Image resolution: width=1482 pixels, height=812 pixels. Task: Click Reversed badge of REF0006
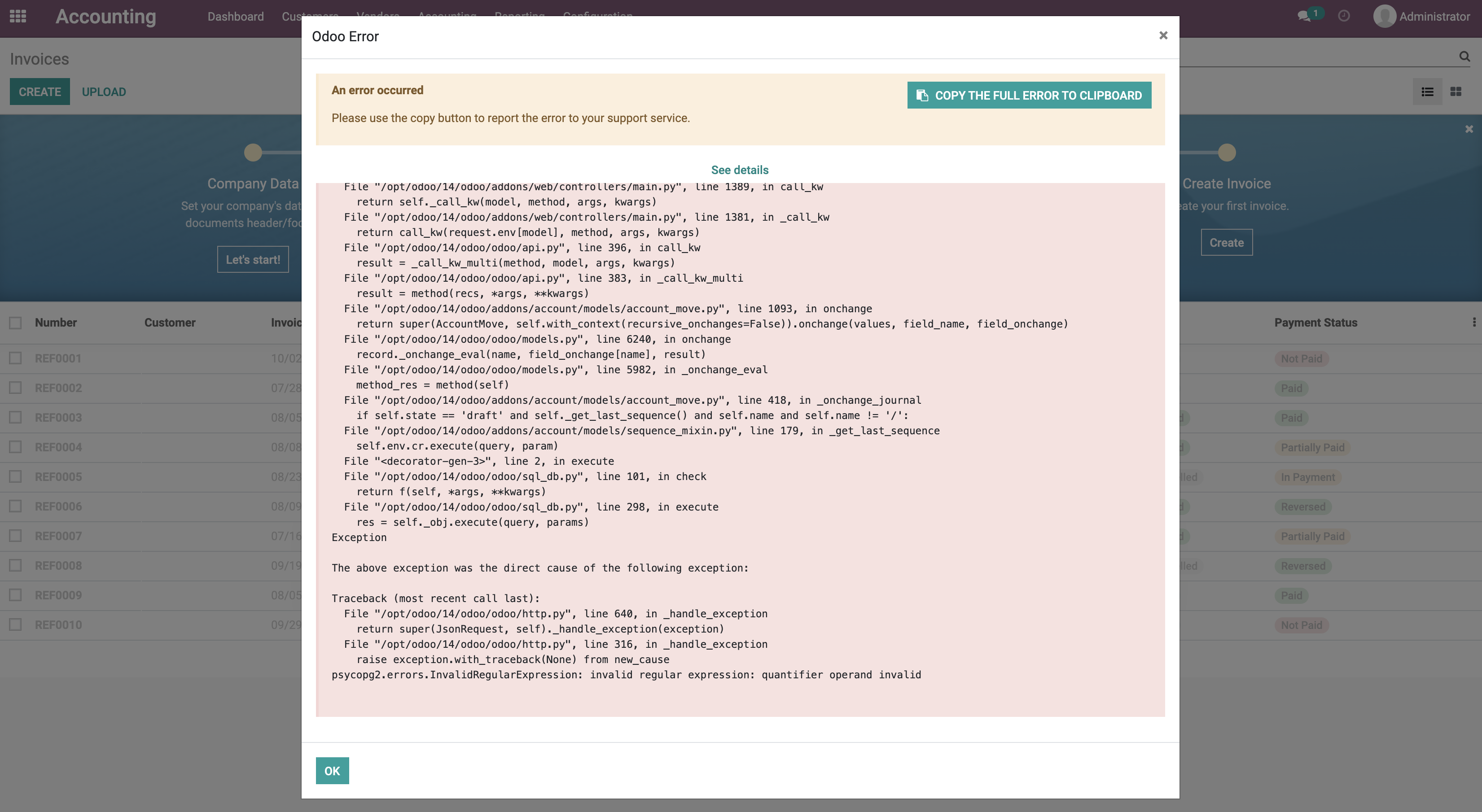1303,506
